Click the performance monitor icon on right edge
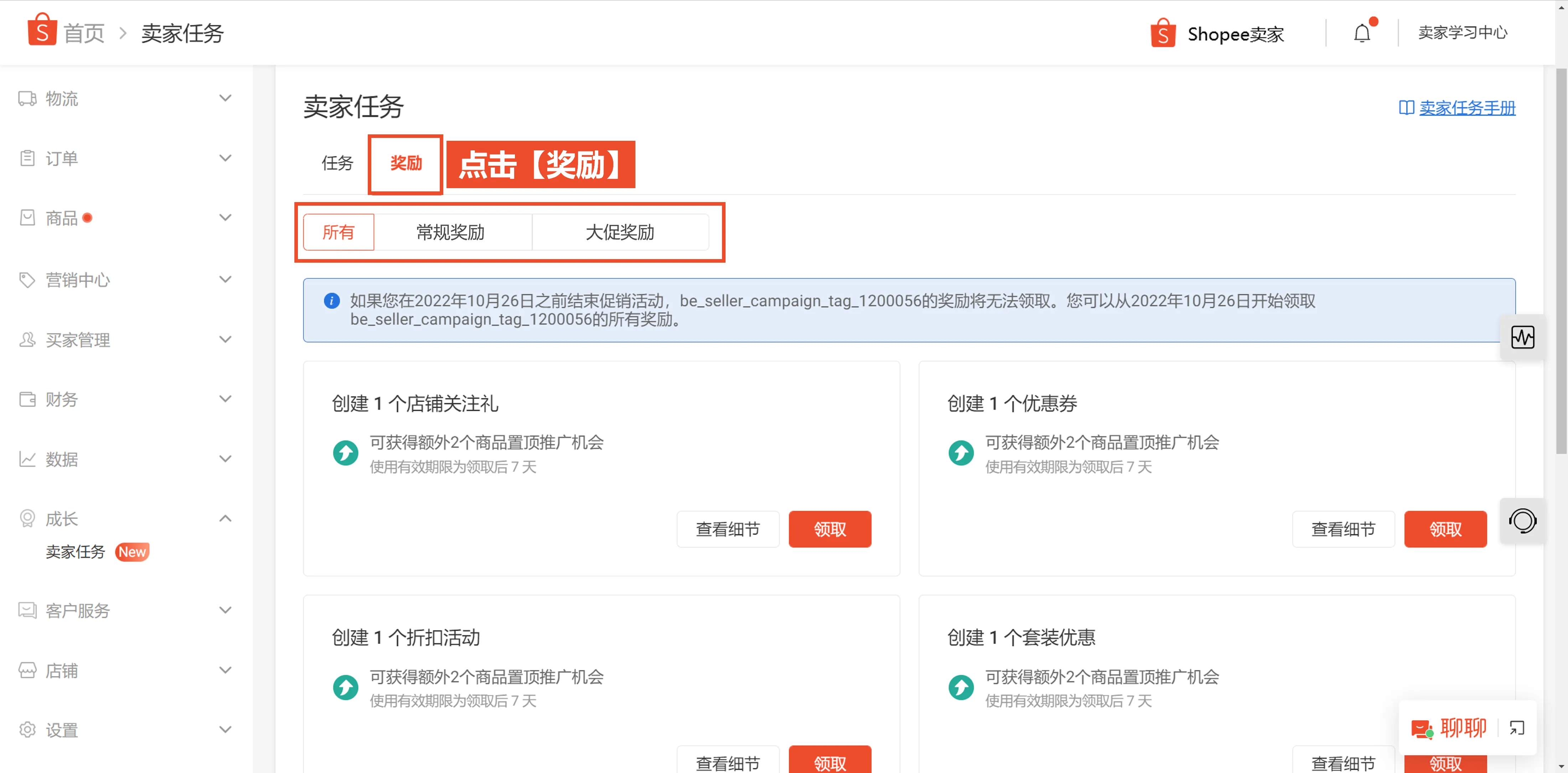The width and height of the screenshot is (1568, 773). pyautogui.click(x=1523, y=336)
